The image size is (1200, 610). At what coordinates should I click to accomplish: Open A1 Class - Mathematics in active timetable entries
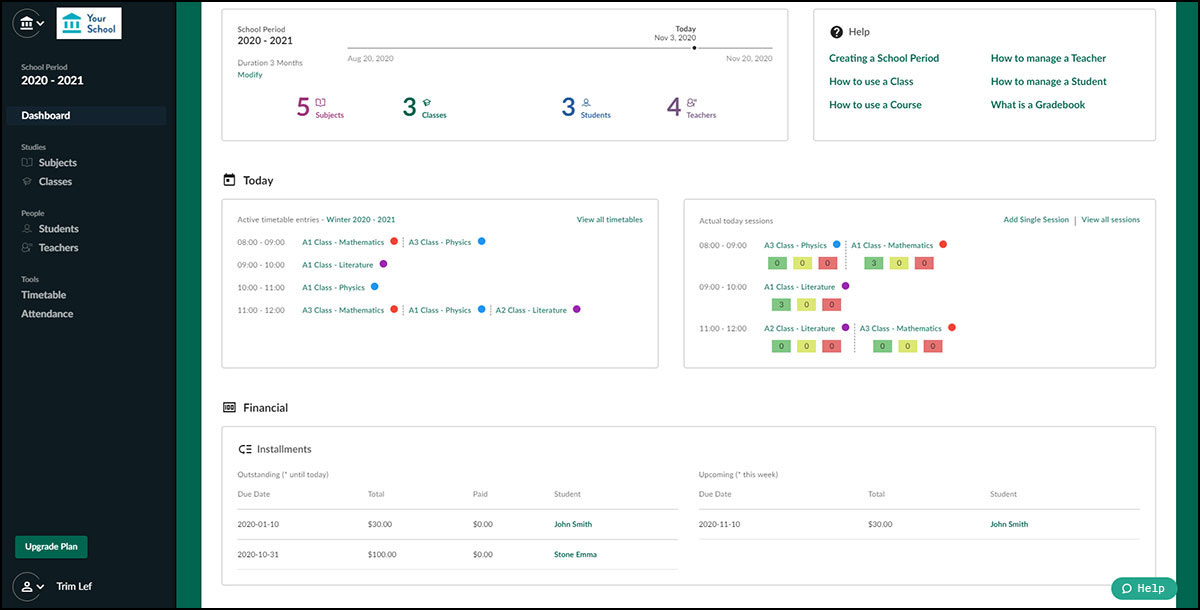click(343, 242)
